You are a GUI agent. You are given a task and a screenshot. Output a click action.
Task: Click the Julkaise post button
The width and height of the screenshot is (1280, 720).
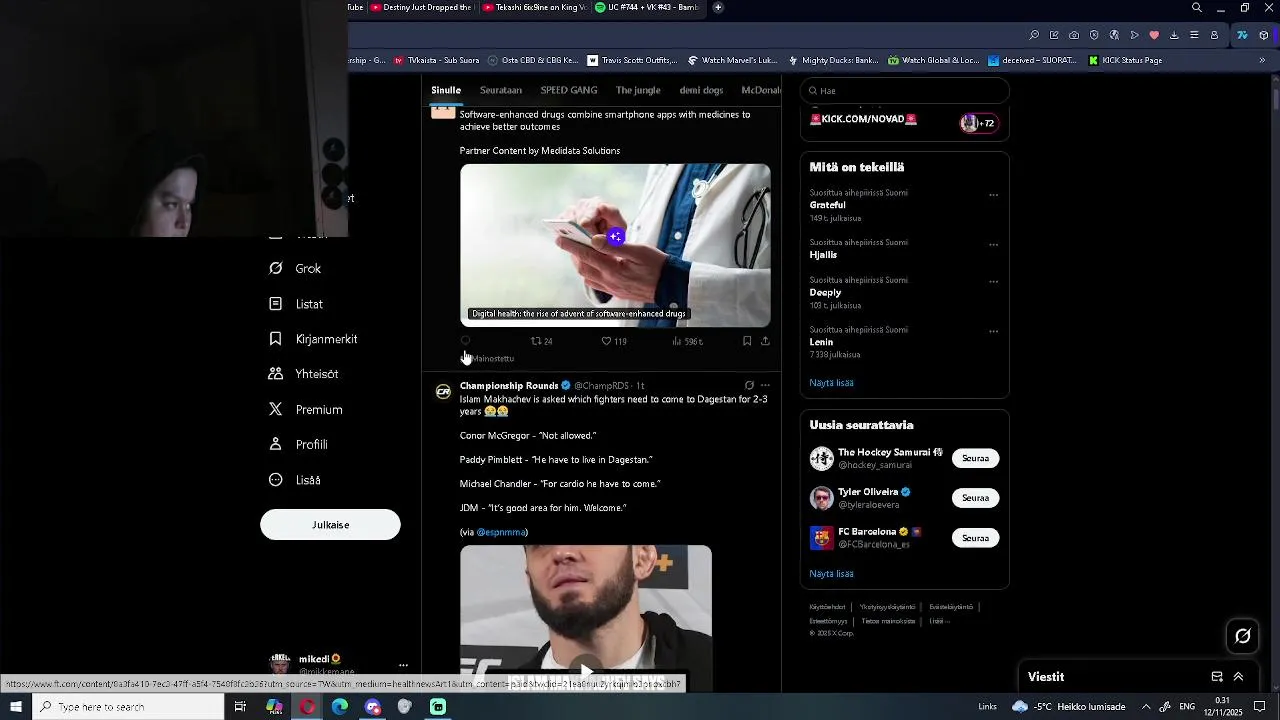point(330,525)
